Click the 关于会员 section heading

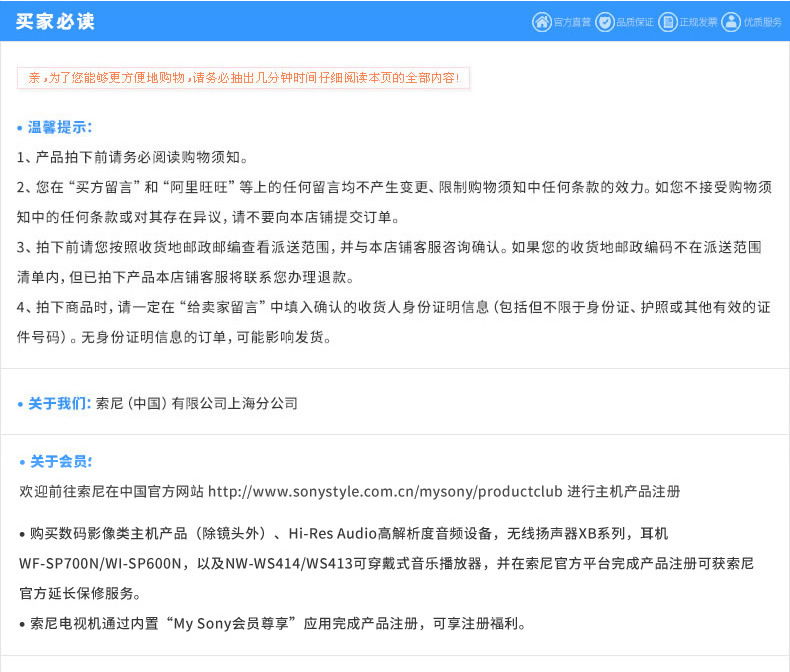[x=61, y=461]
